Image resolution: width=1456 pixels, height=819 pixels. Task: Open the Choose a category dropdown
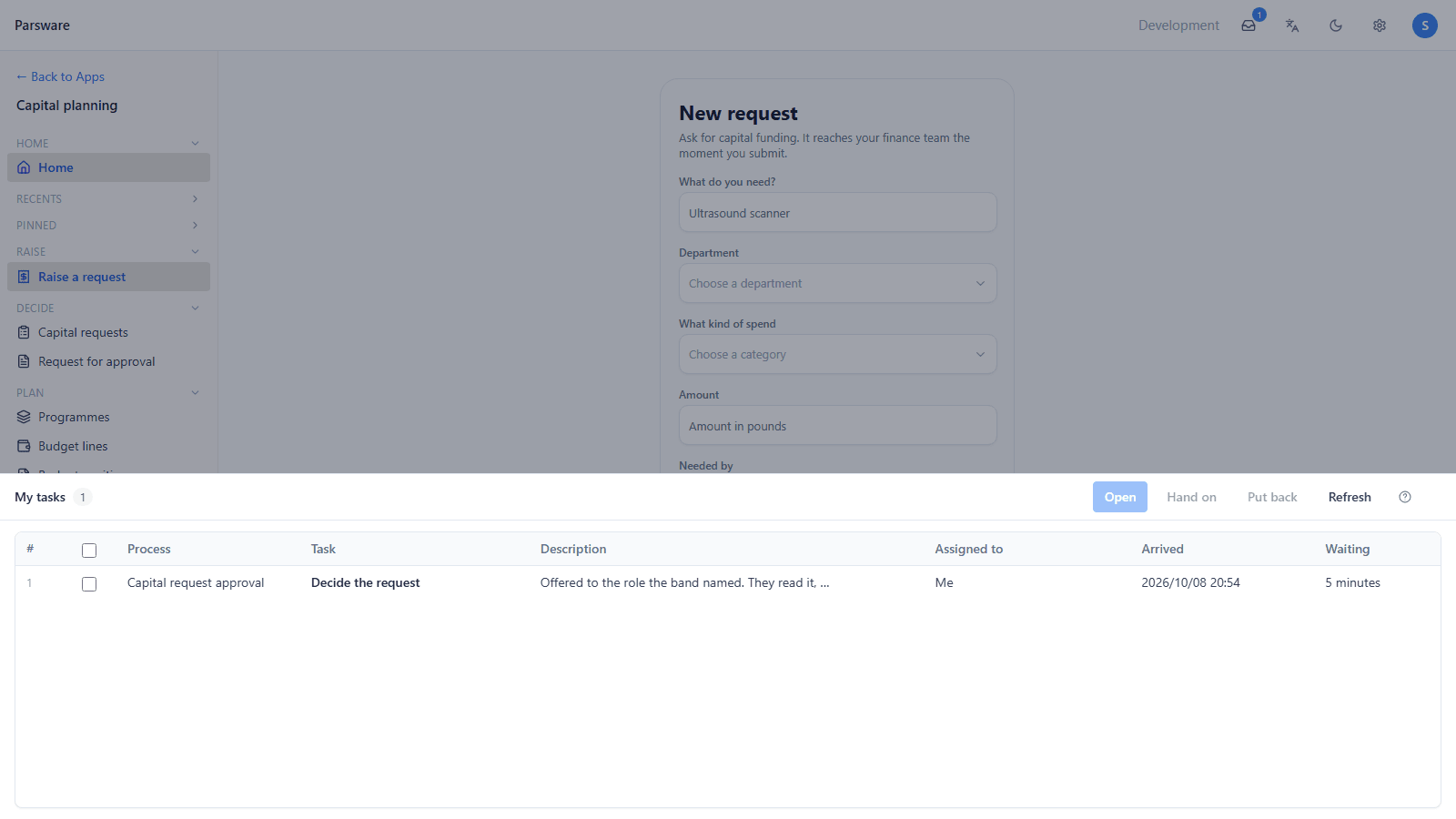coord(837,354)
